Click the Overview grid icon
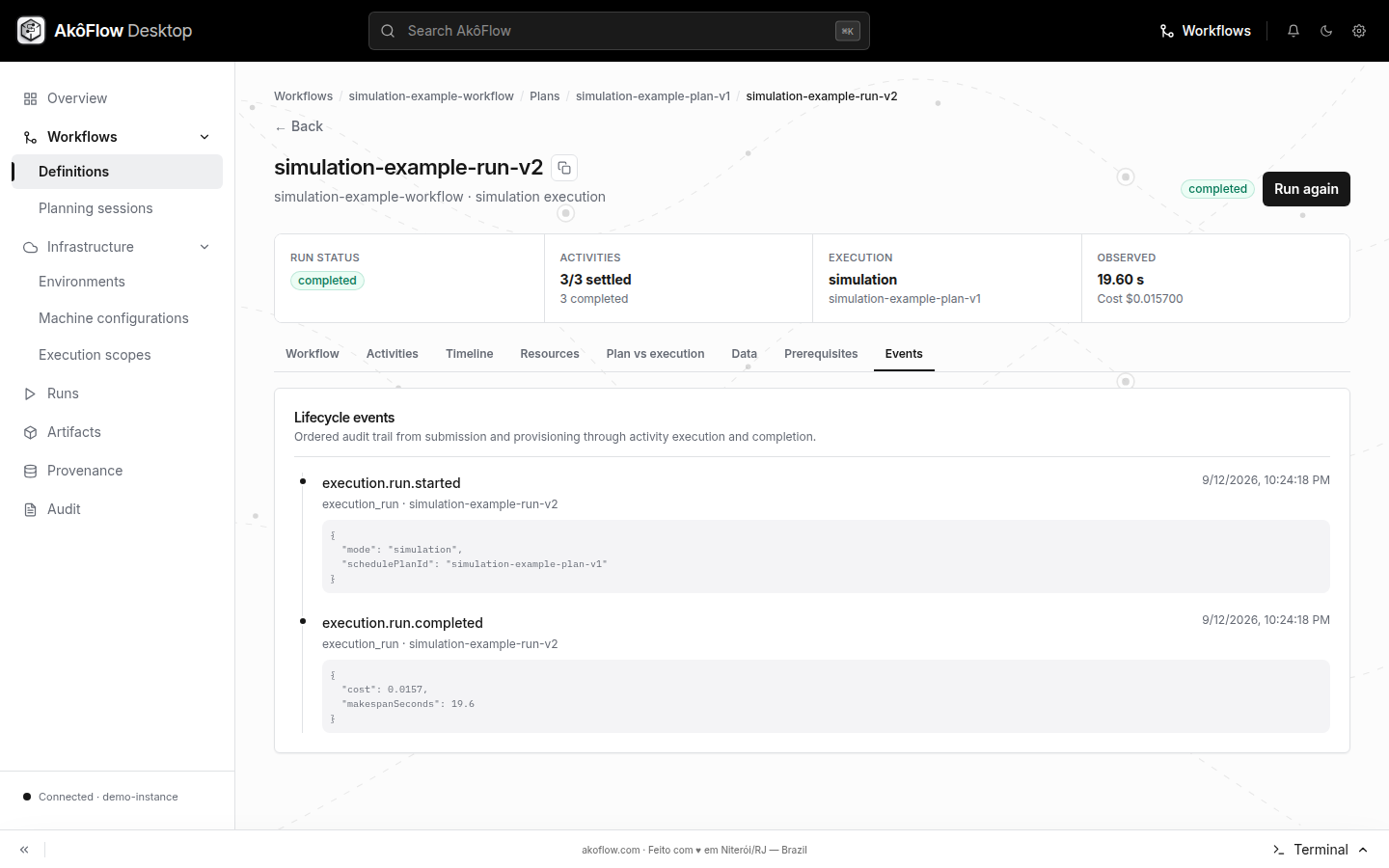1389x868 pixels. point(30,98)
